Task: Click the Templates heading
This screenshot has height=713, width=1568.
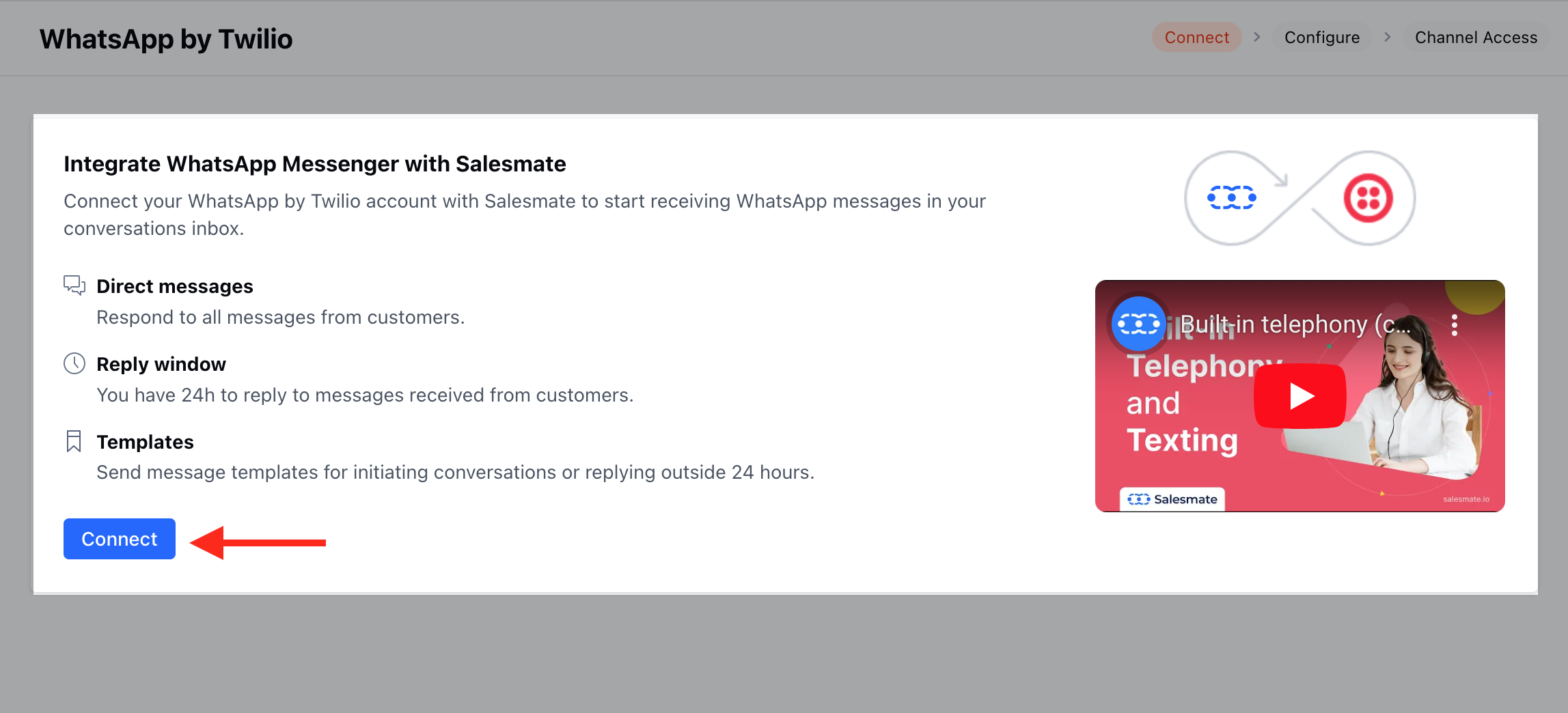Action: 146,442
